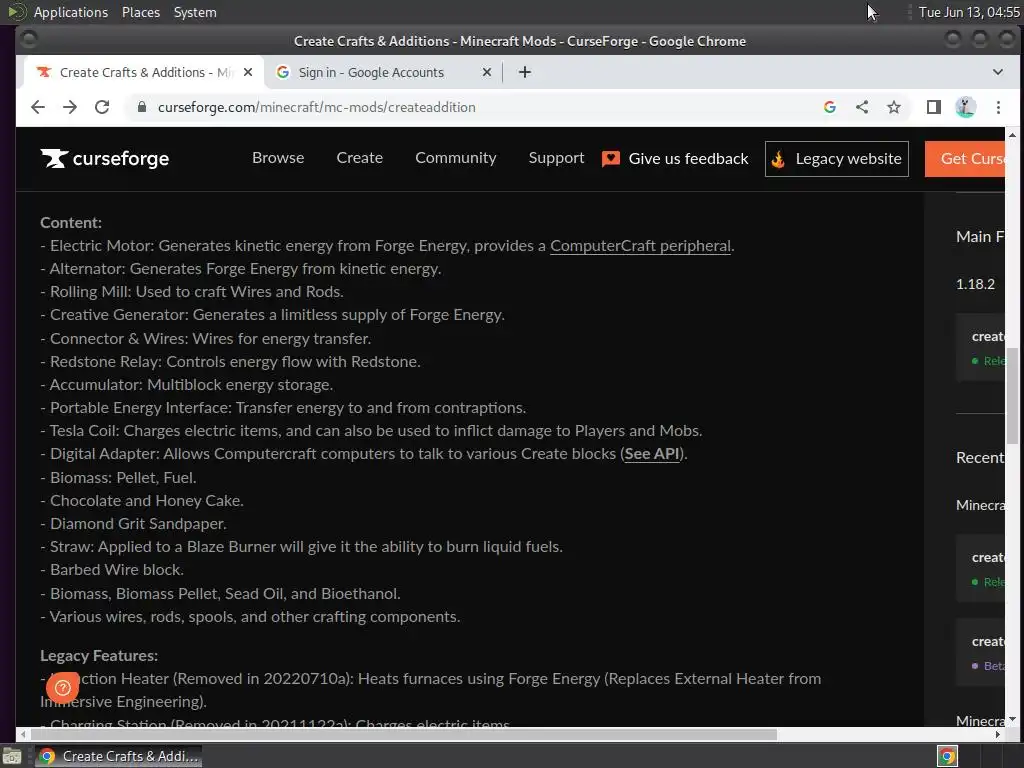Screen dimensions: 1024x768
Task: Click the Create Crafts & Addi... taskbar button
Action: pyautogui.click(x=118, y=756)
